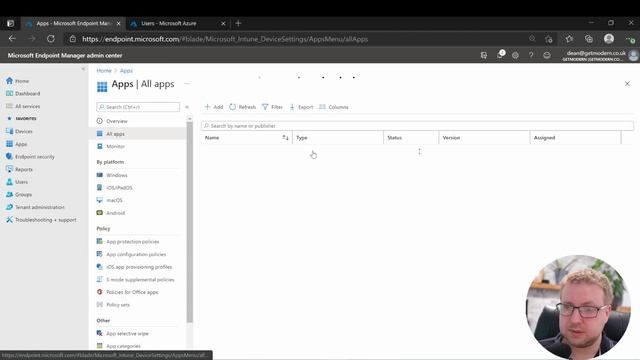Screen dimensions: 640x360
Task: Close the Apps blade
Action: pyautogui.click(x=627, y=84)
